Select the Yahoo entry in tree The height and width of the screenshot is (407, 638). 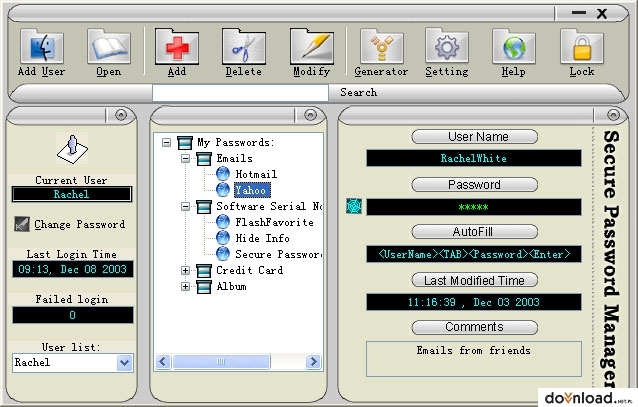pyautogui.click(x=251, y=190)
